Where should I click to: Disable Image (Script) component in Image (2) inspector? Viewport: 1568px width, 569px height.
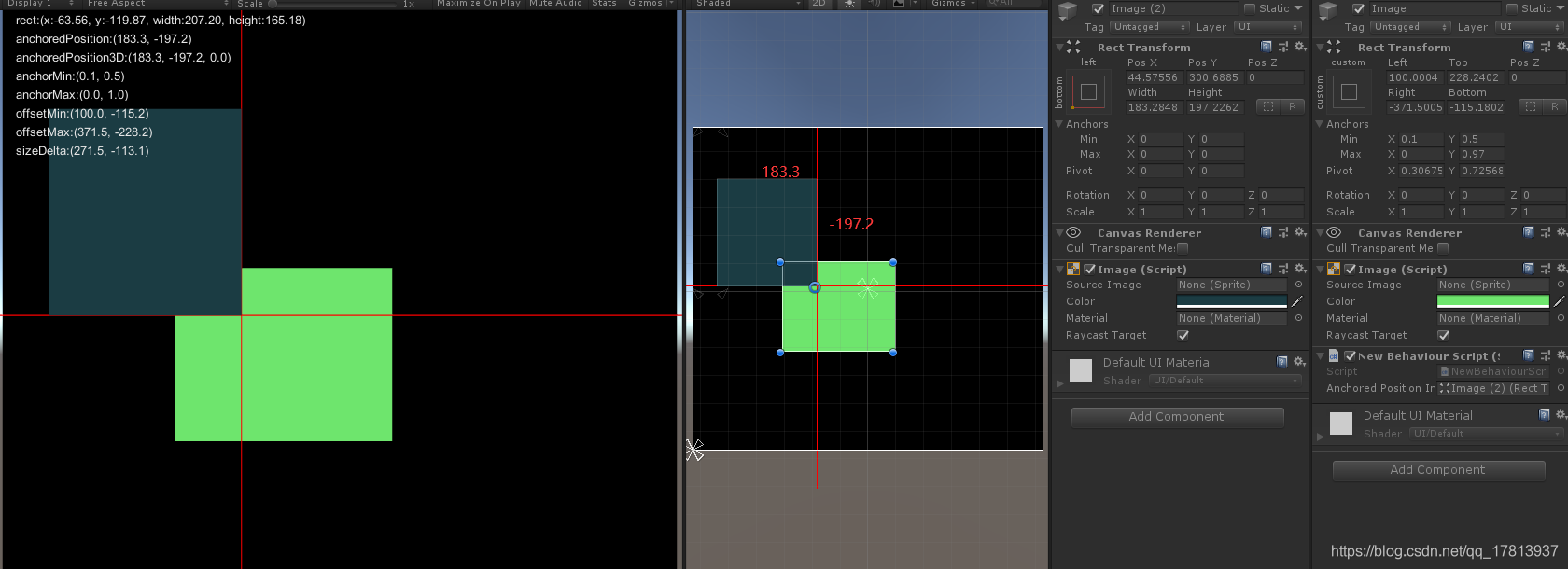(1090, 269)
